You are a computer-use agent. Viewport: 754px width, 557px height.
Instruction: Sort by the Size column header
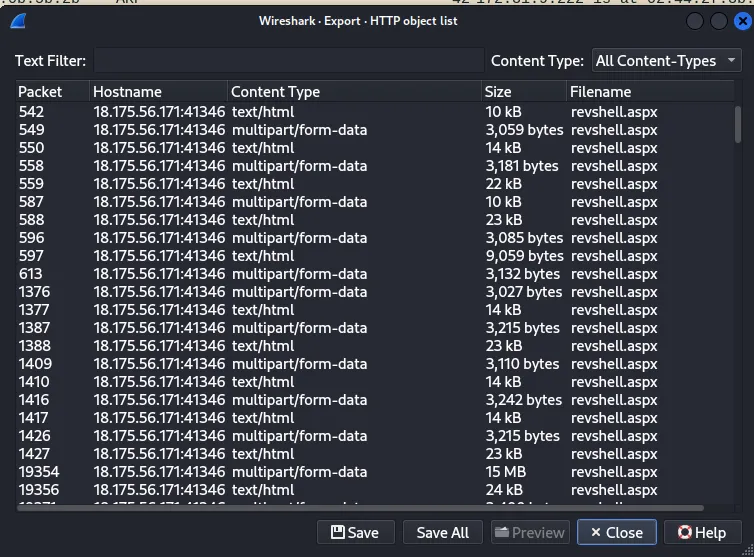click(x=522, y=92)
